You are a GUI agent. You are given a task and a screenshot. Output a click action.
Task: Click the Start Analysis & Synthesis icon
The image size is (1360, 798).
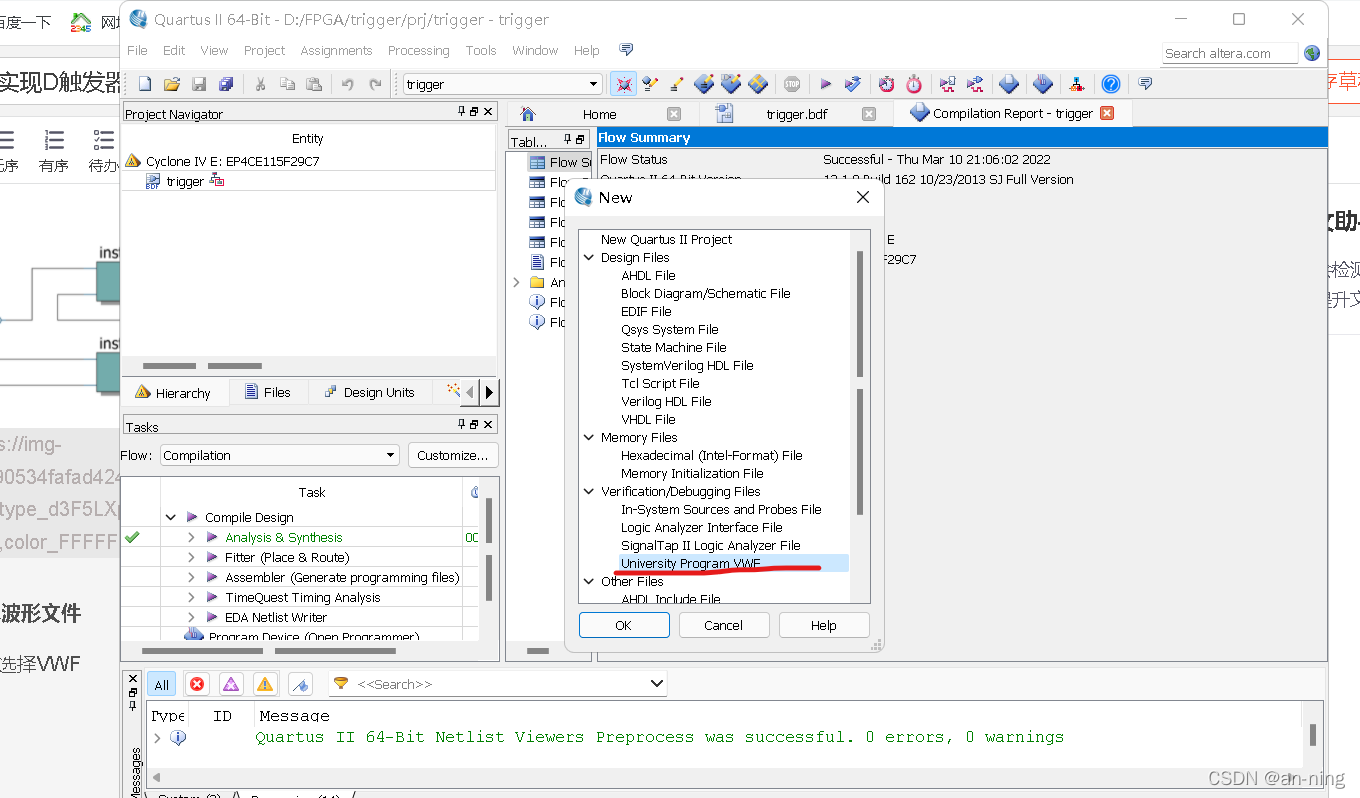pos(853,84)
